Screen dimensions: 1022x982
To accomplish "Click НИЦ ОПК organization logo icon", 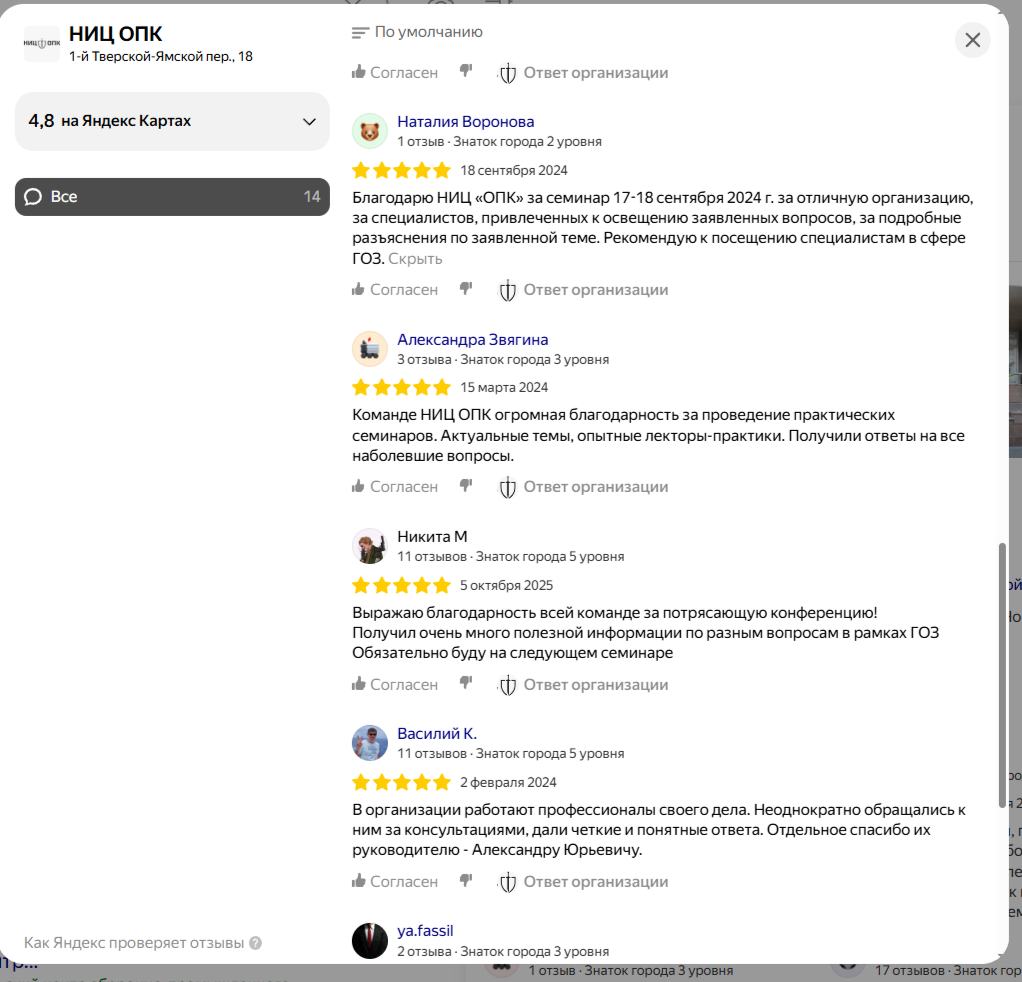I will point(42,44).
